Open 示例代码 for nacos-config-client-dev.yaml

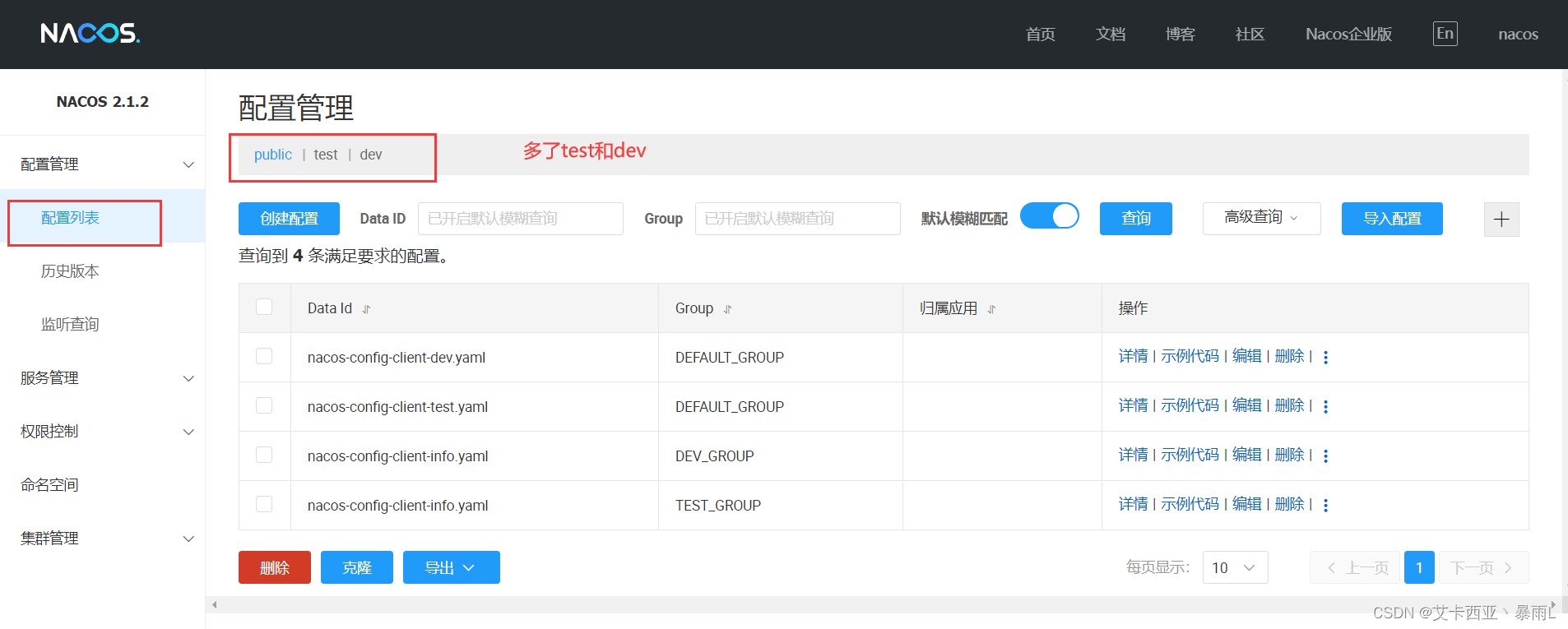[x=1190, y=356]
